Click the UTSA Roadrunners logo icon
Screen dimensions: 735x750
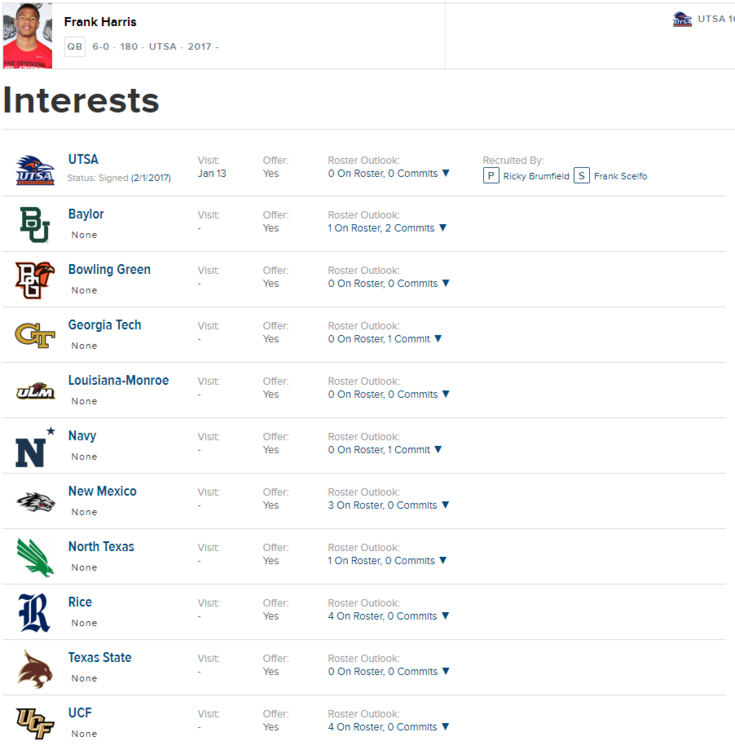tap(35, 170)
